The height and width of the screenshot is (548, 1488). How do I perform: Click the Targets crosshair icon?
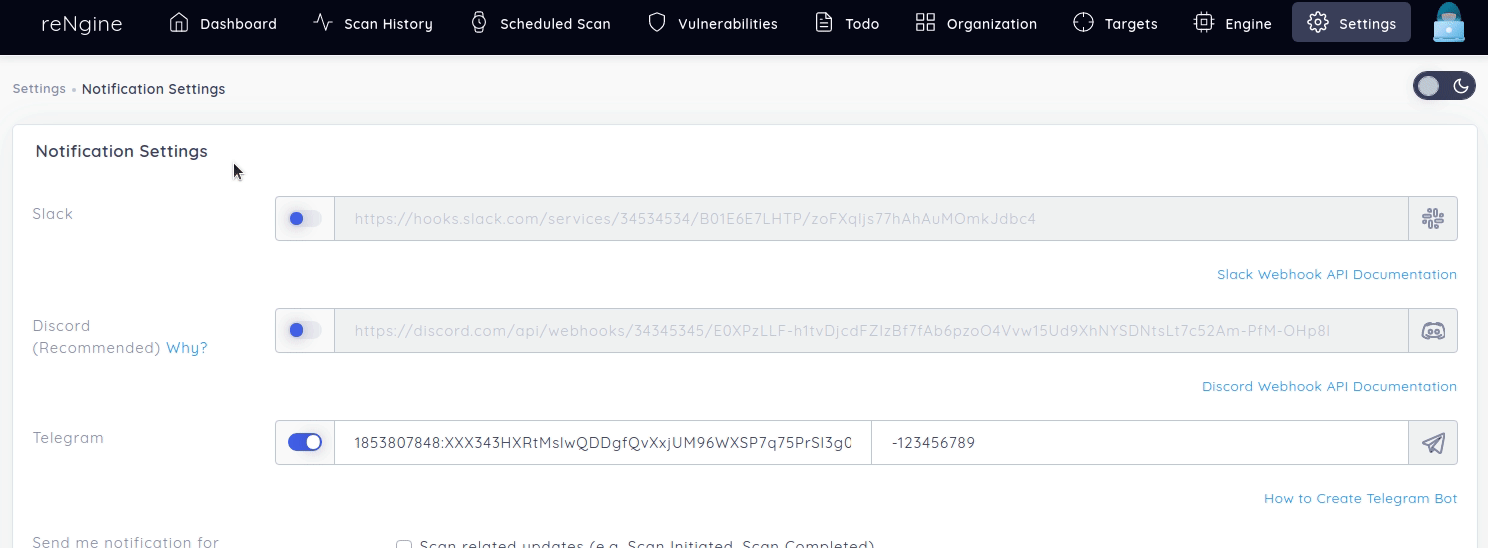coord(1083,22)
